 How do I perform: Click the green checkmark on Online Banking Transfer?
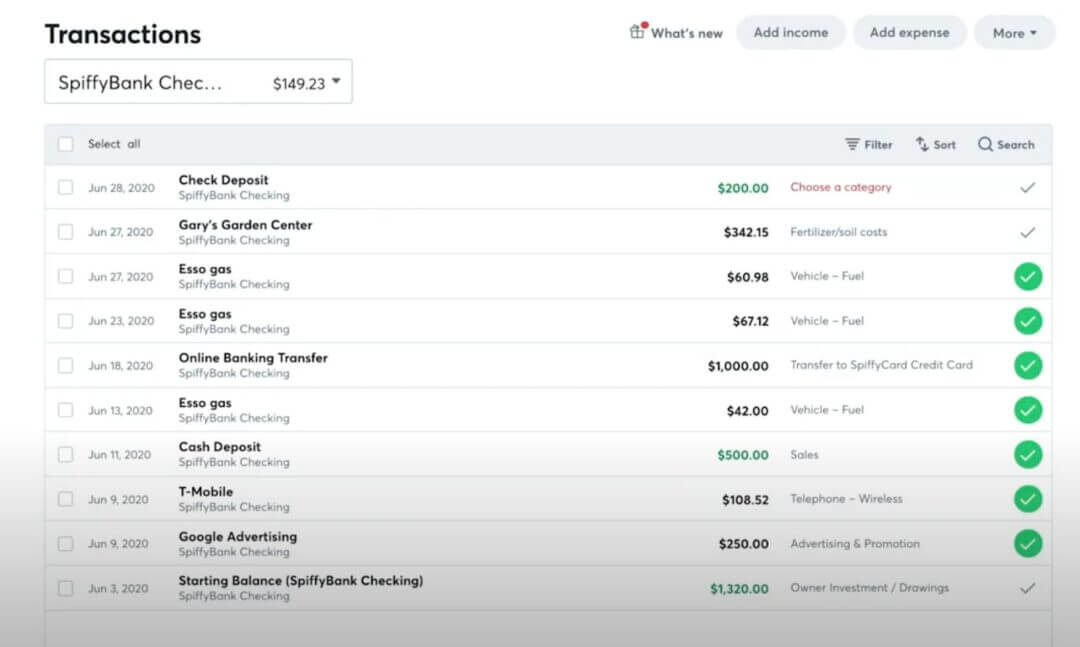[x=1028, y=365]
